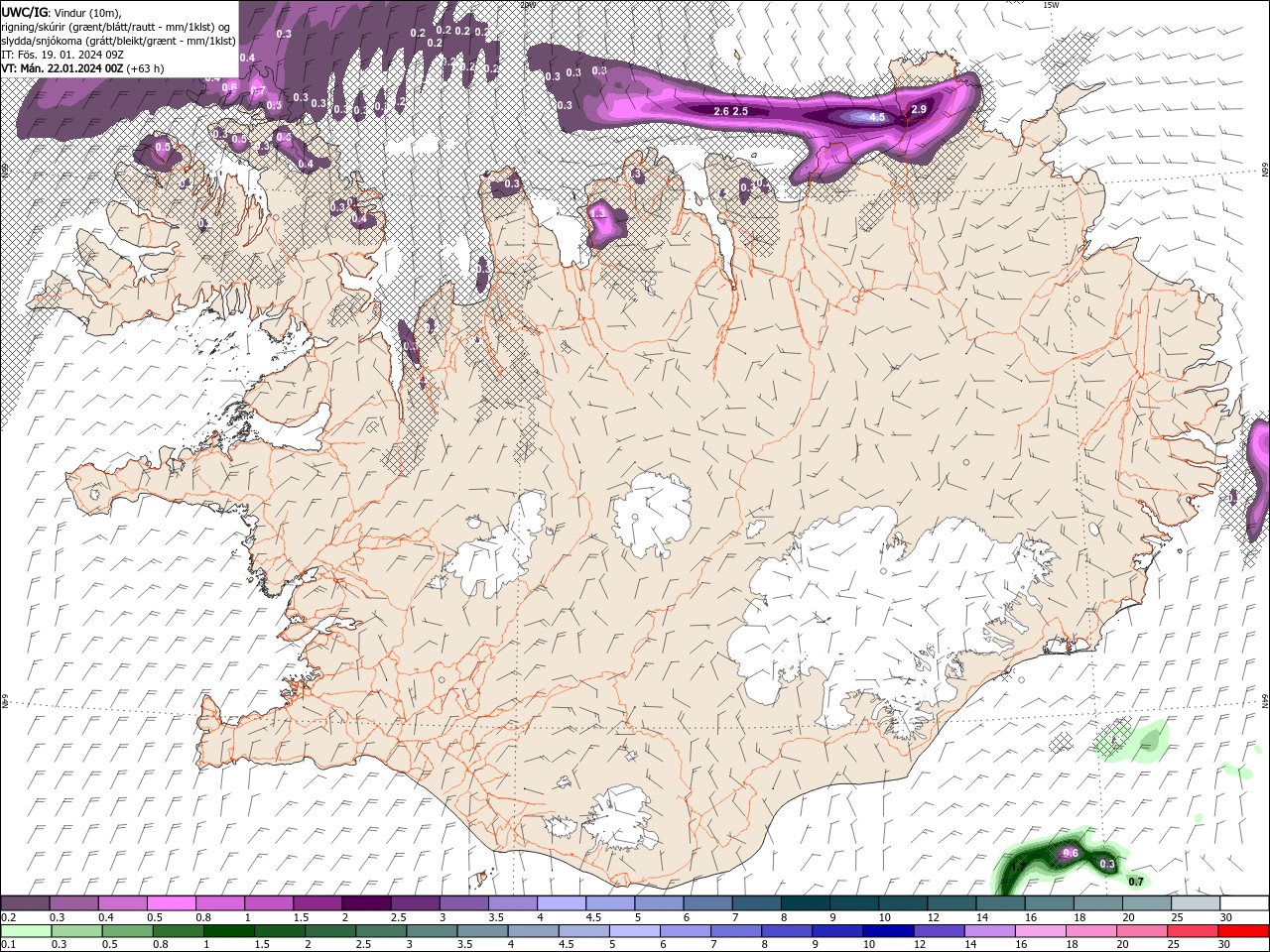
Task: Click the '2.6 2.5' values on the snow band
Action: pyautogui.click(x=731, y=111)
